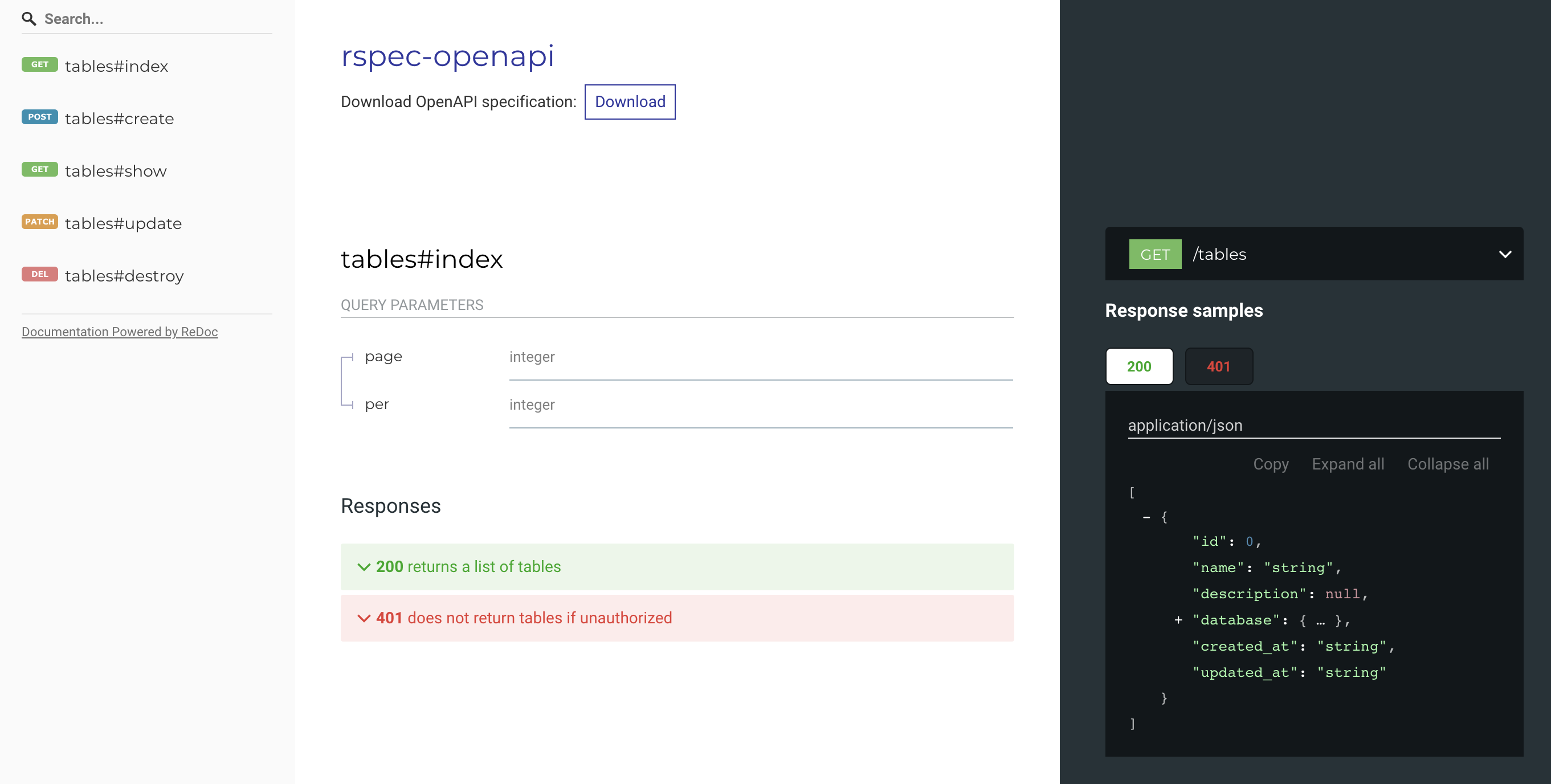This screenshot has height=784, width=1551.
Task: Select the 200 response sample tab
Action: coord(1138,366)
